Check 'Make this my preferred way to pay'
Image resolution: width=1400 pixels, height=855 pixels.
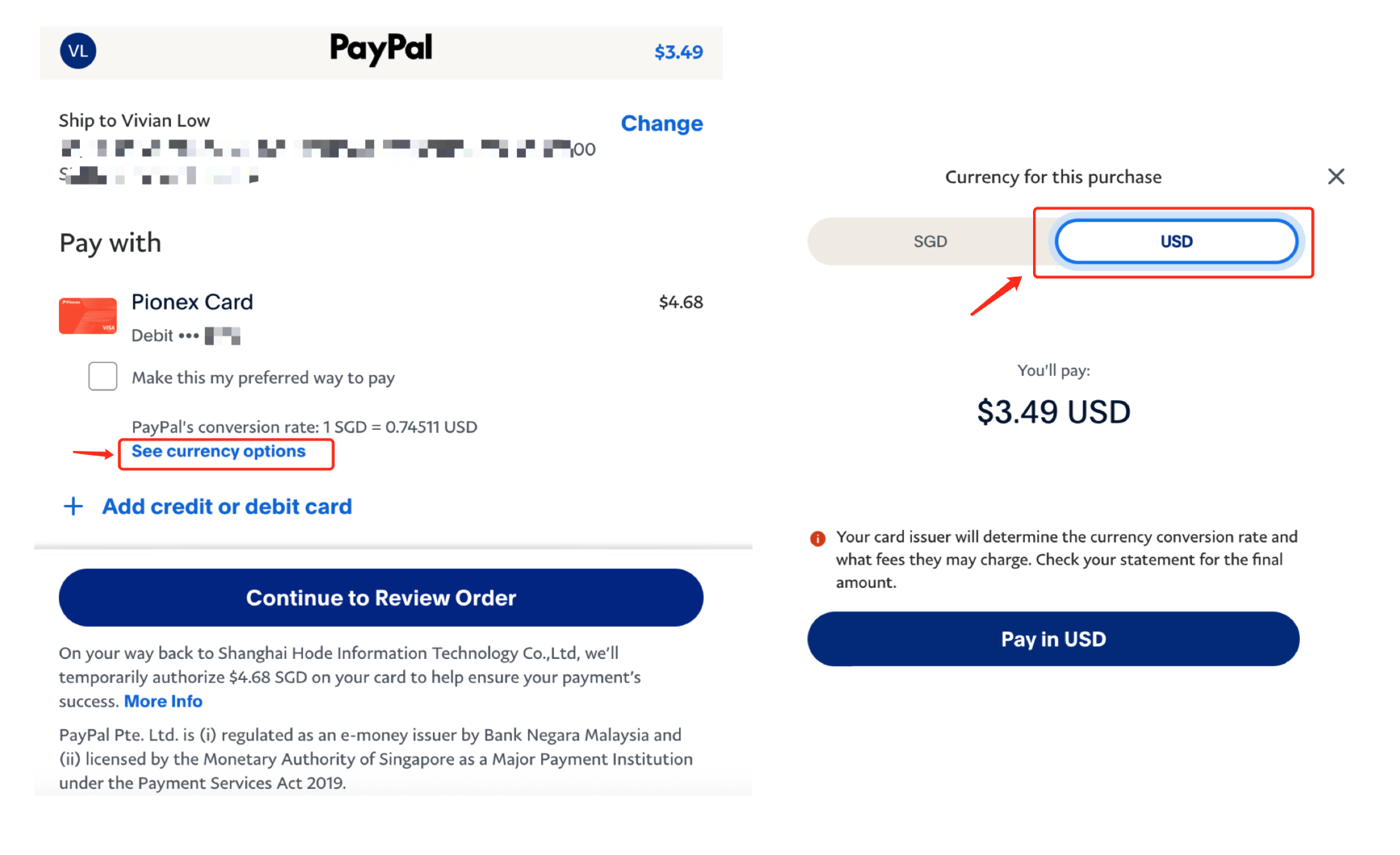(x=102, y=376)
